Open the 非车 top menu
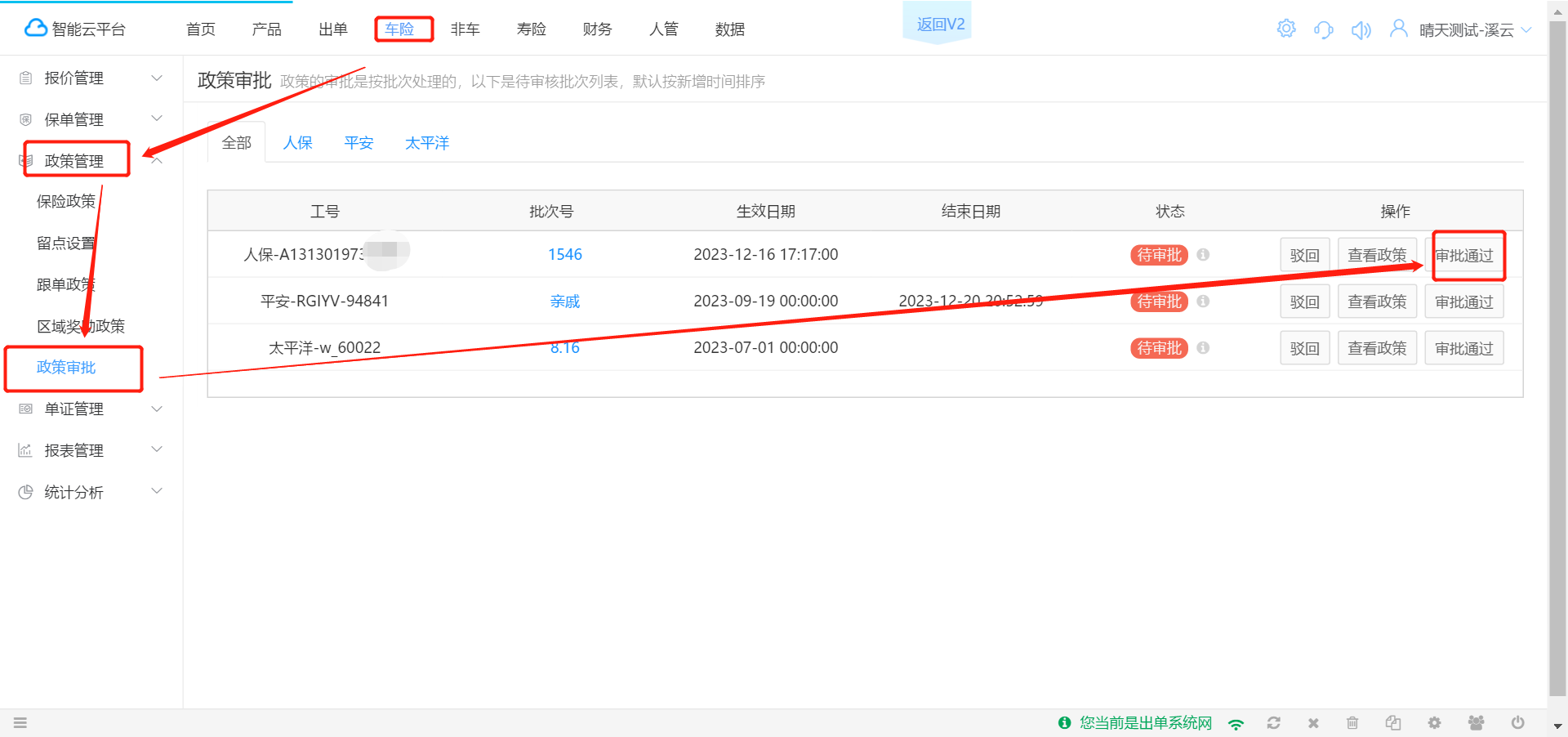The image size is (1568, 737). tap(465, 29)
